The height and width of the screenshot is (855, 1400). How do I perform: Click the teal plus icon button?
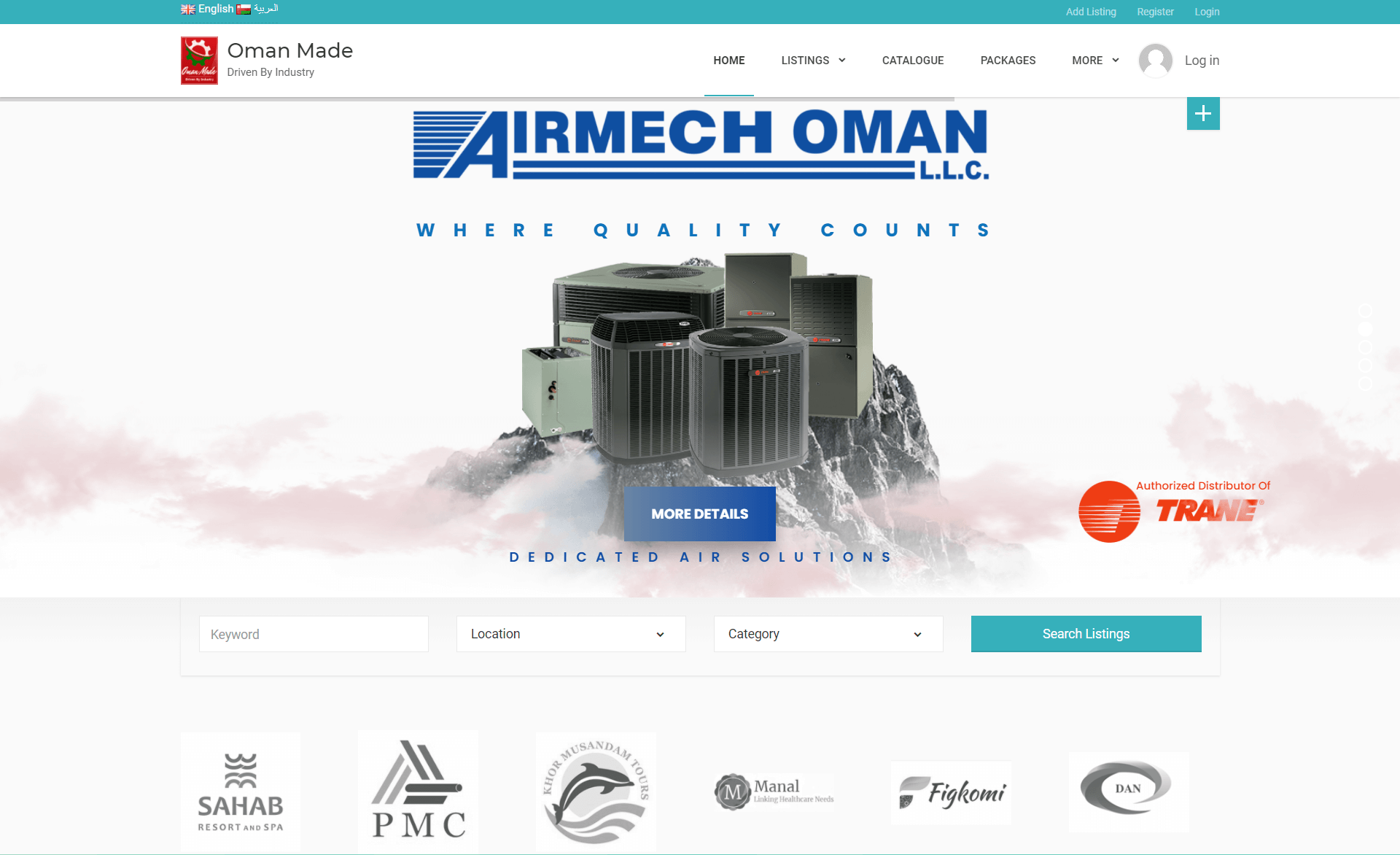pos(1203,114)
